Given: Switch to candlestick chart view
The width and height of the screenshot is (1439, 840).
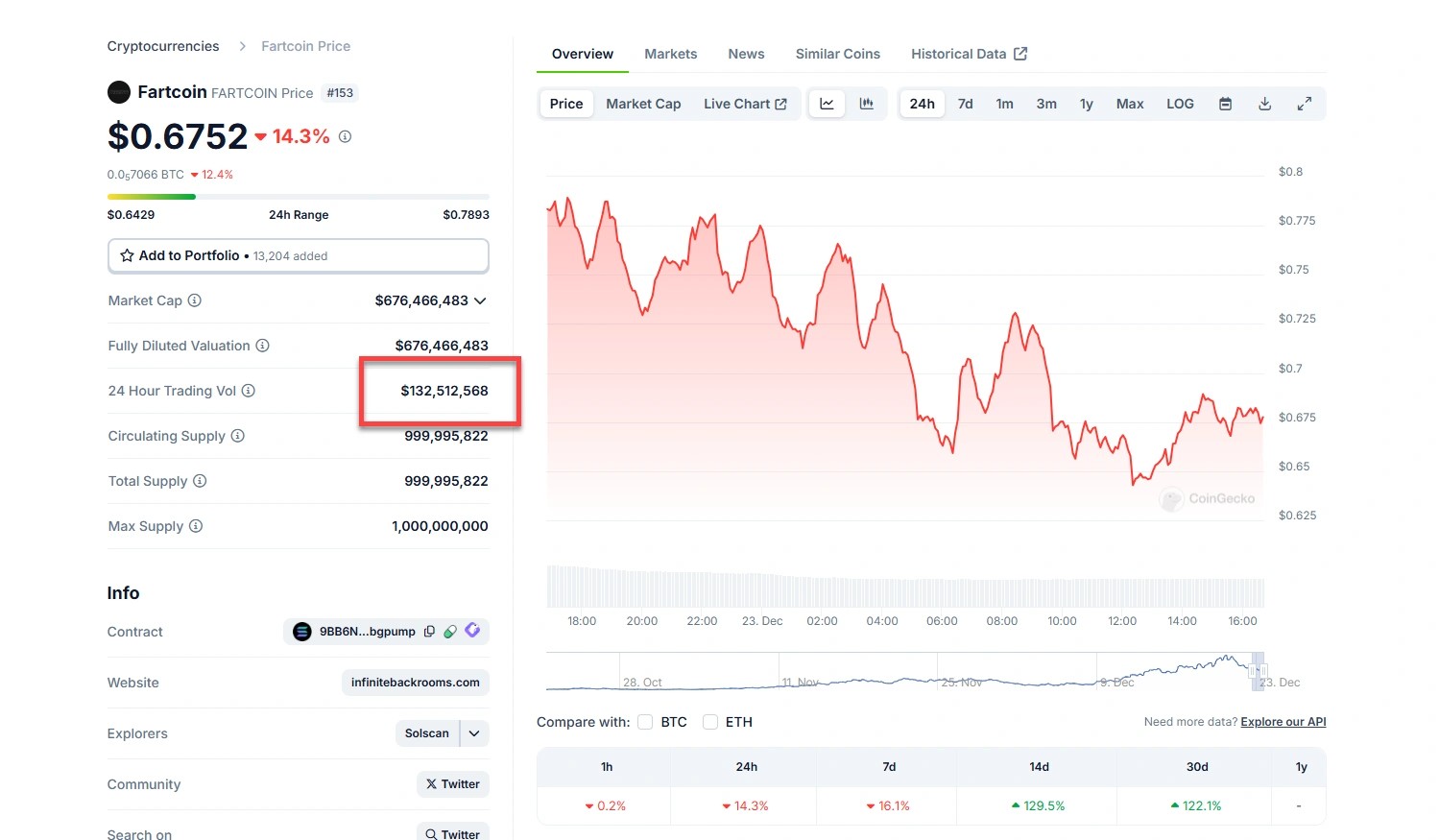Looking at the screenshot, I should pyautogui.click(x=866, y=104).
